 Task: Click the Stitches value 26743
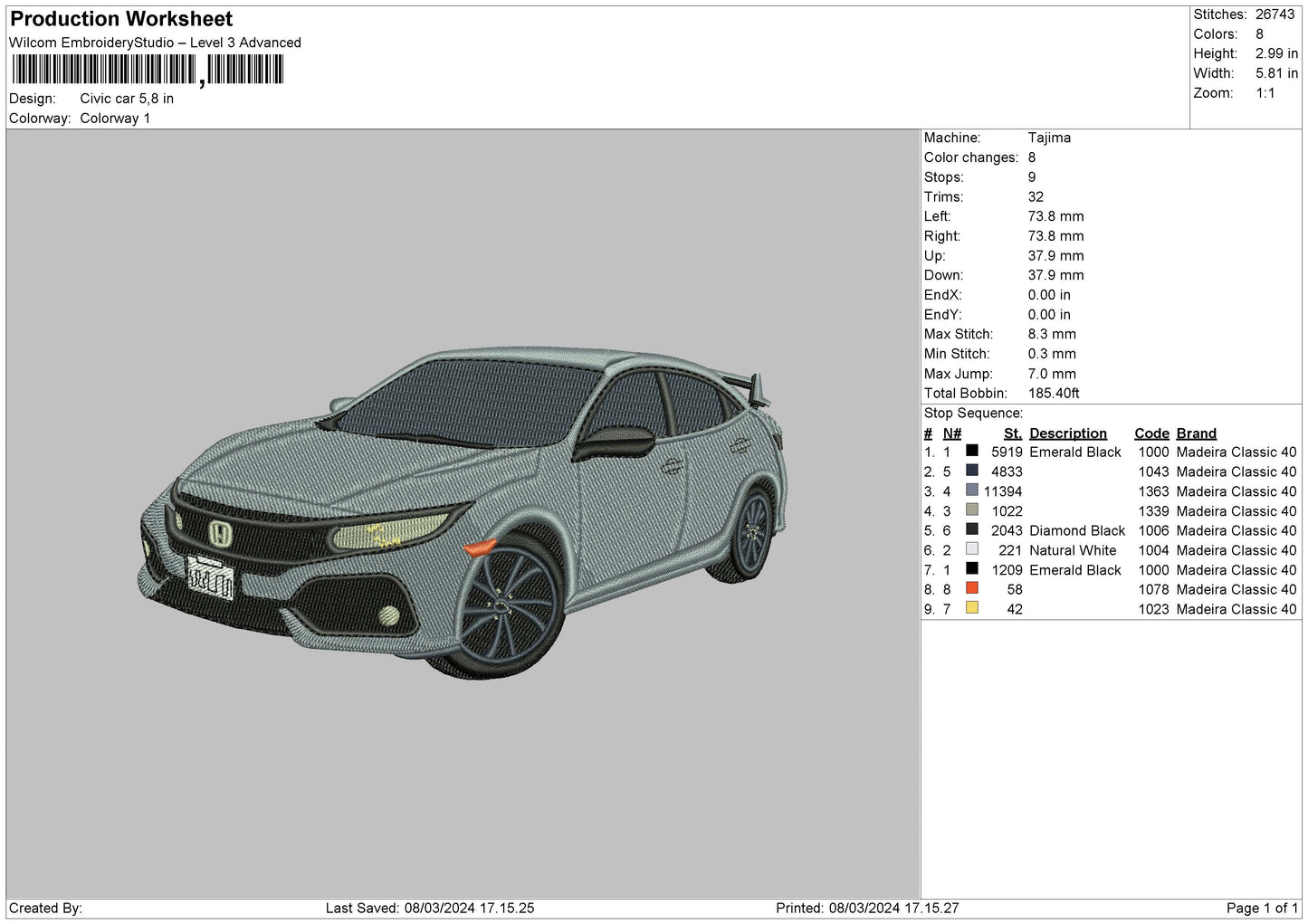(1275, 14)
